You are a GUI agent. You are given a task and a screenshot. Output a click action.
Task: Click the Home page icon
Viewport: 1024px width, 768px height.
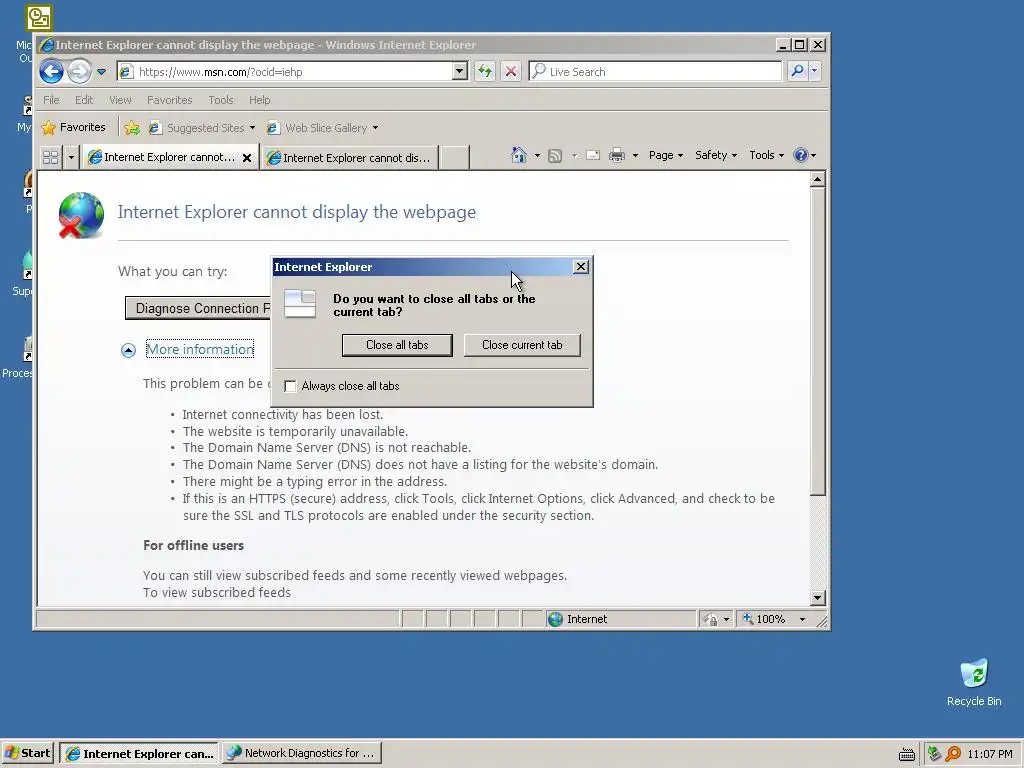click(x=519, y=155)
